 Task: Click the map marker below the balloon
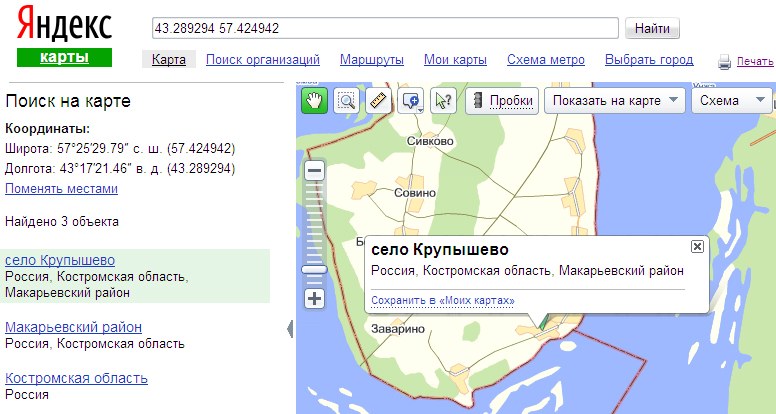click(541, 324)
